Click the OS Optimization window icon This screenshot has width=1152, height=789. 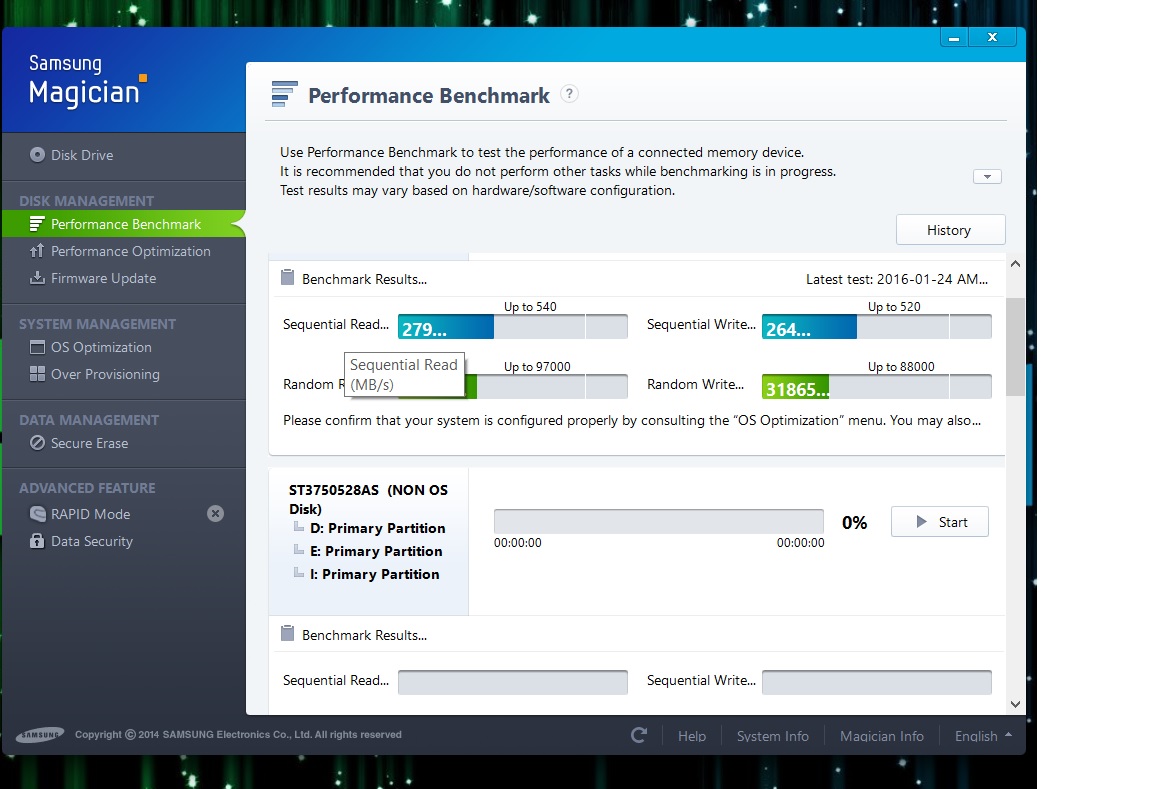click(x=37, y=347)
